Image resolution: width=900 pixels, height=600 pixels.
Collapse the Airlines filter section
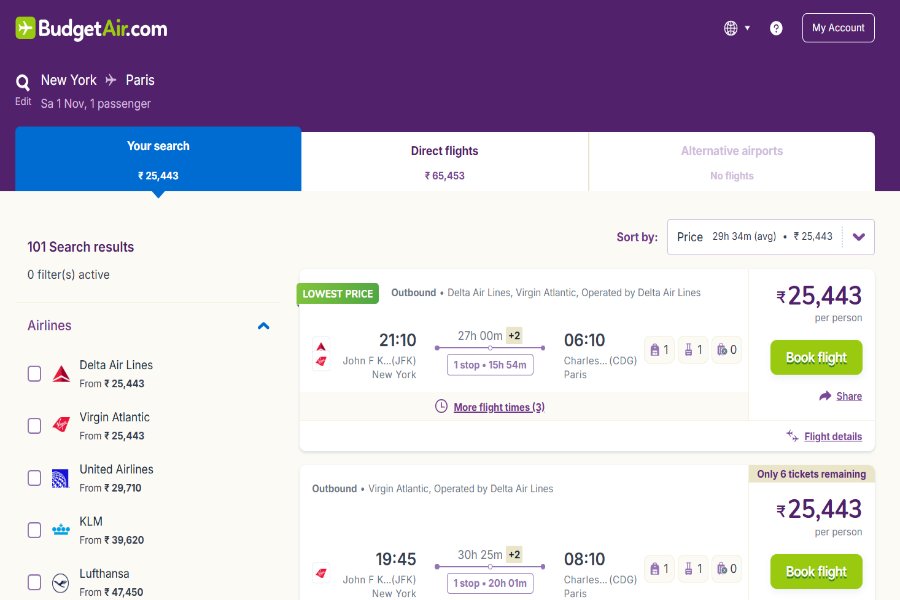[x=263, y=326]
